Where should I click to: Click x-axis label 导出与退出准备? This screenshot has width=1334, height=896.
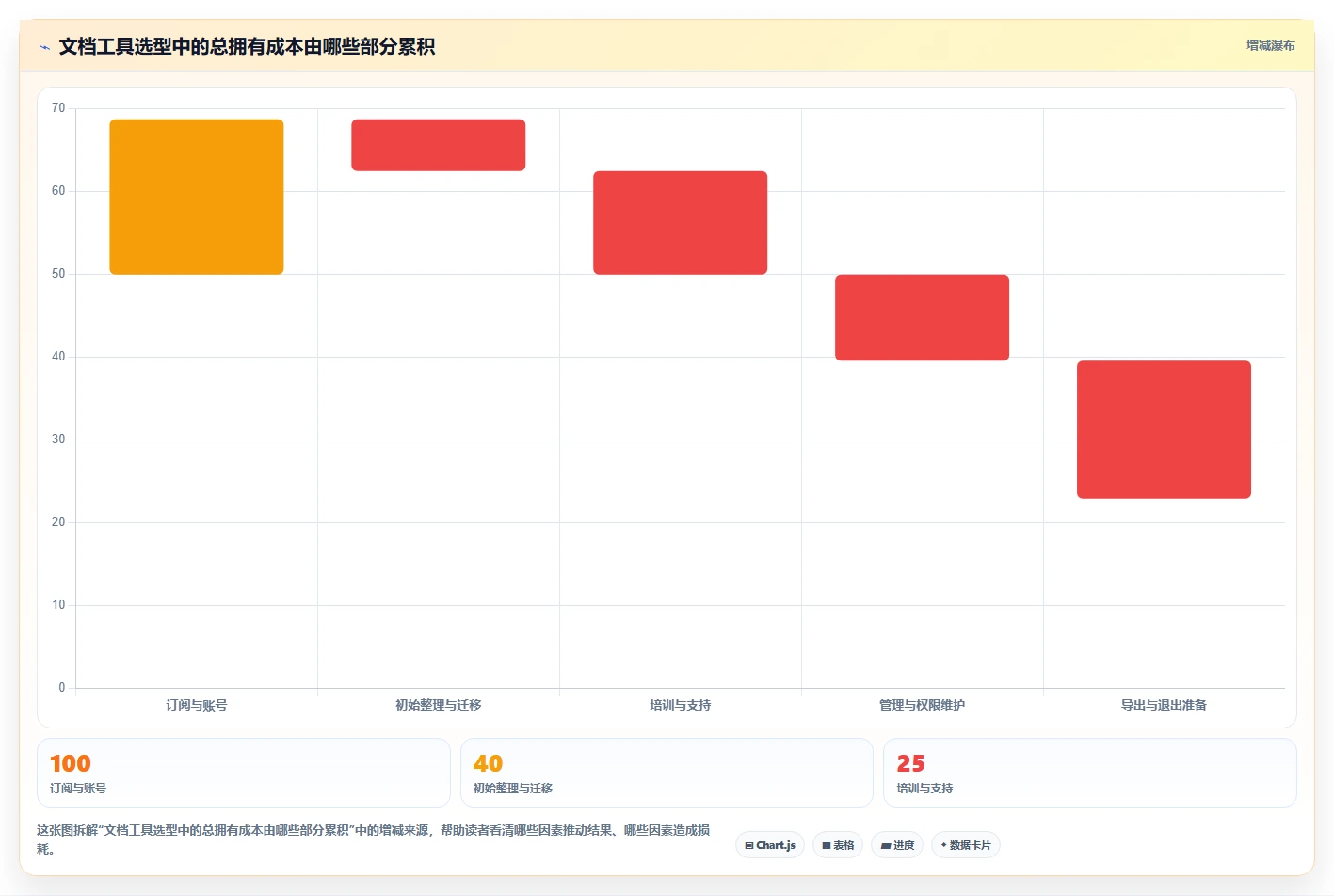pyautogui.click(x=1165, y=705)
